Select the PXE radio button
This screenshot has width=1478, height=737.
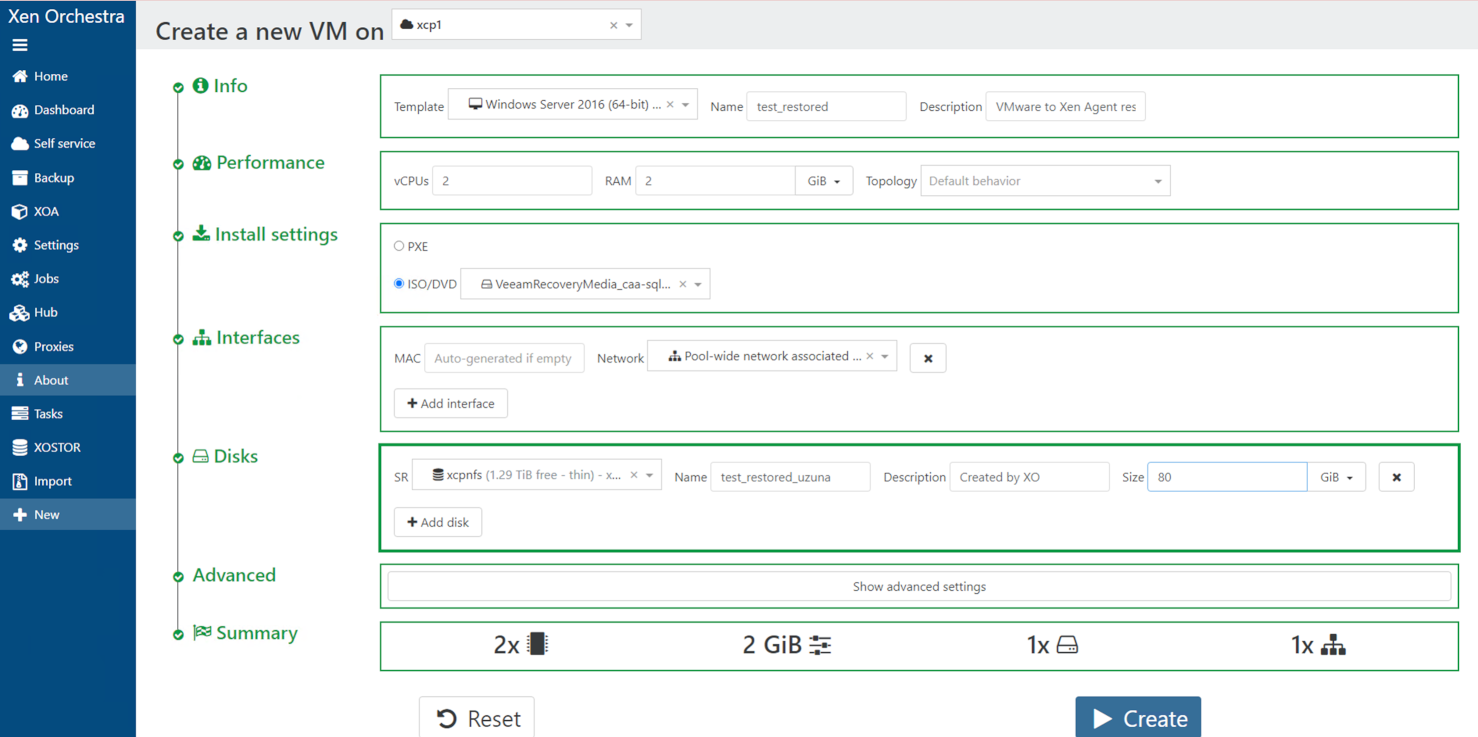click(399, 246)
